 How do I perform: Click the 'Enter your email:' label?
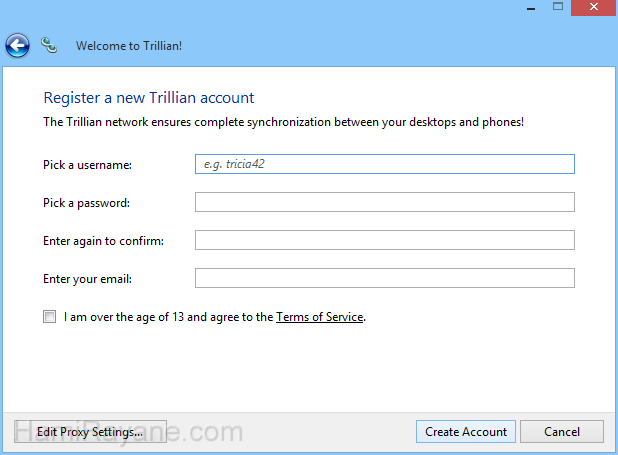[x=87, y=279]
